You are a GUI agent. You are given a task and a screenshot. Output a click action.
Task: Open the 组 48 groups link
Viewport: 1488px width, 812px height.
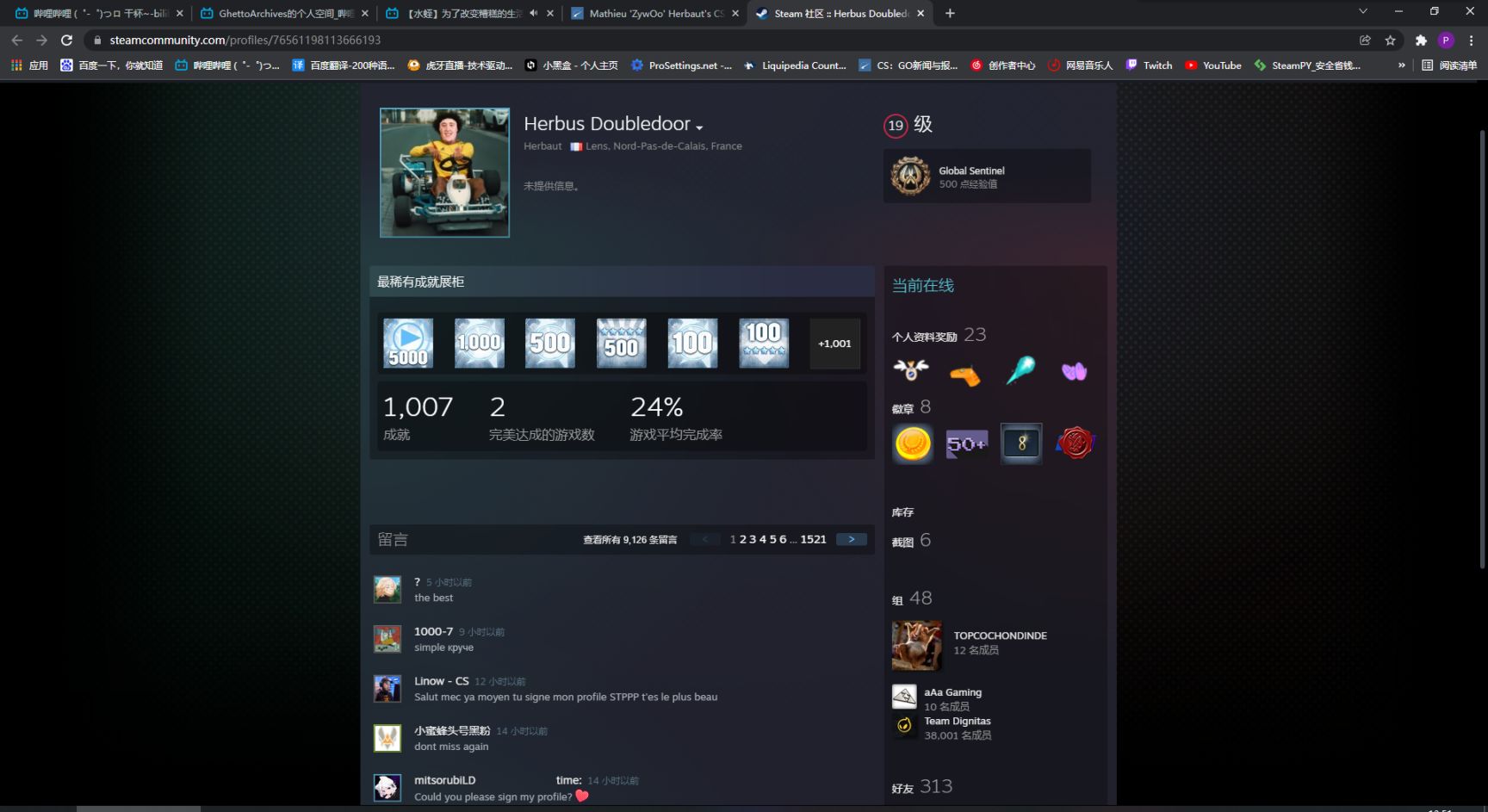click(x=912, y=598)
